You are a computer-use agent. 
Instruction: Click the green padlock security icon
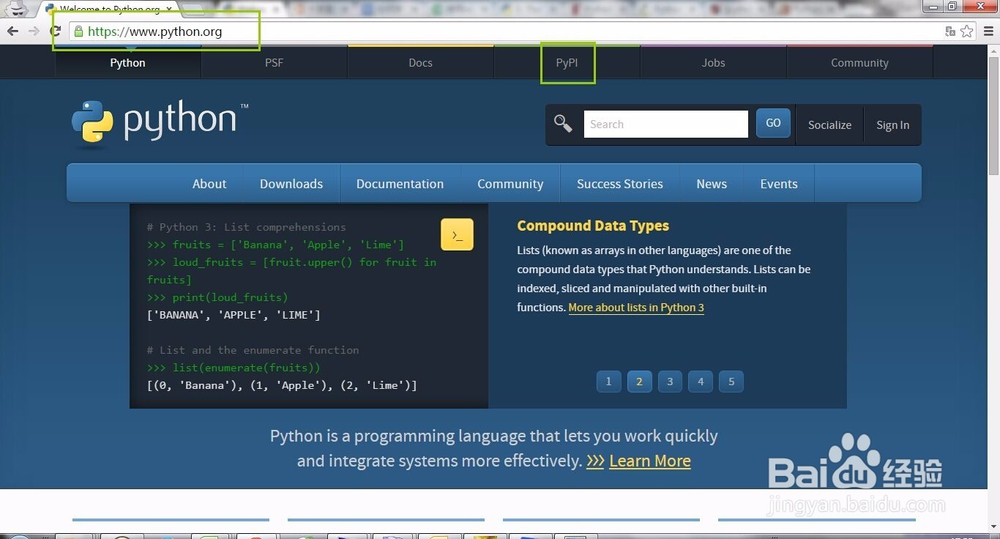point(78,31)
